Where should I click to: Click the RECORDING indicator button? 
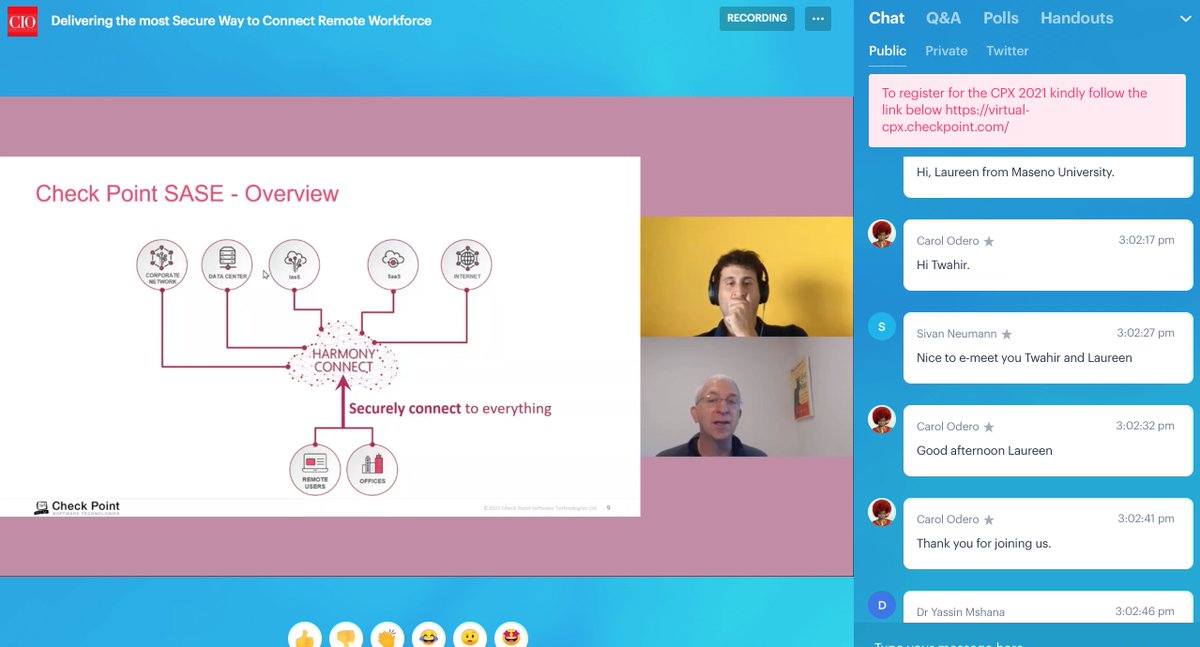click(x=757, y=19)
